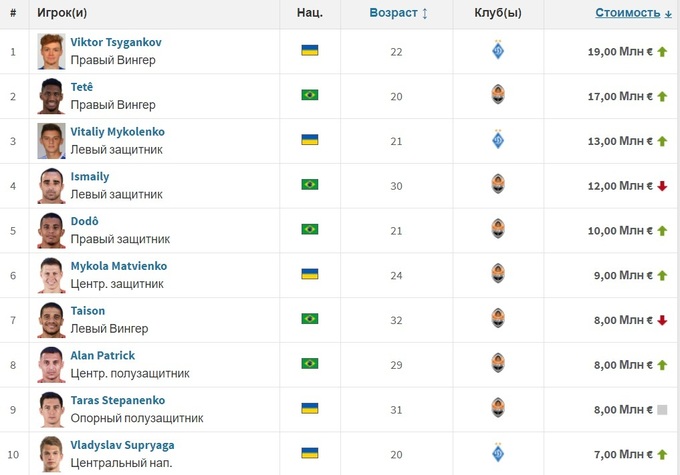
Task: Click green up arrow beside Tsygankov's value
Action: pos(662,52)
